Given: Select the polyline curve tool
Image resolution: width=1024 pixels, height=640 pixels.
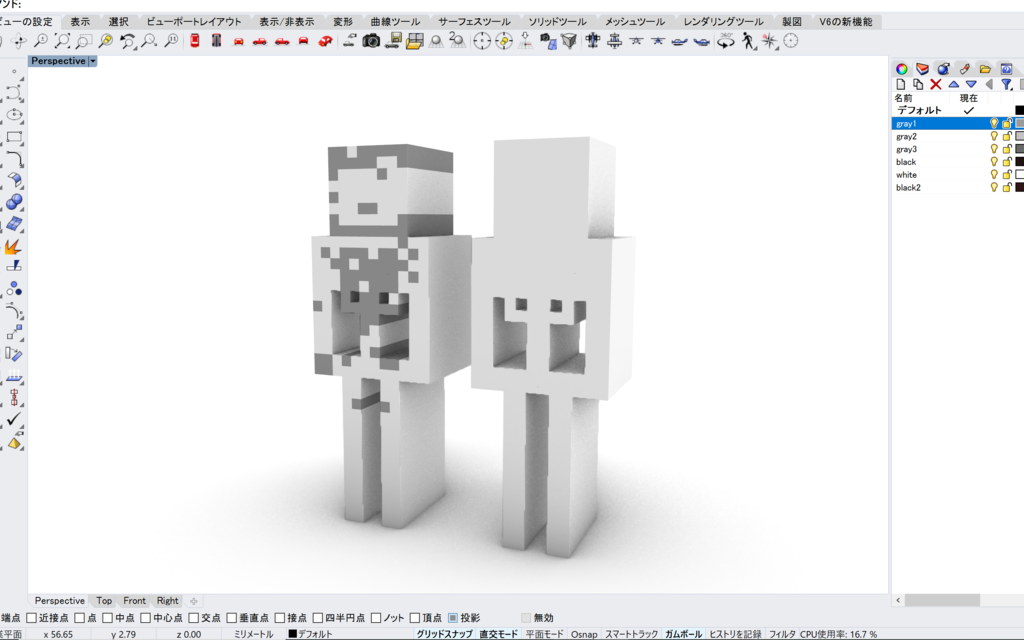Looking at the screenshot, I should point(14,93).
